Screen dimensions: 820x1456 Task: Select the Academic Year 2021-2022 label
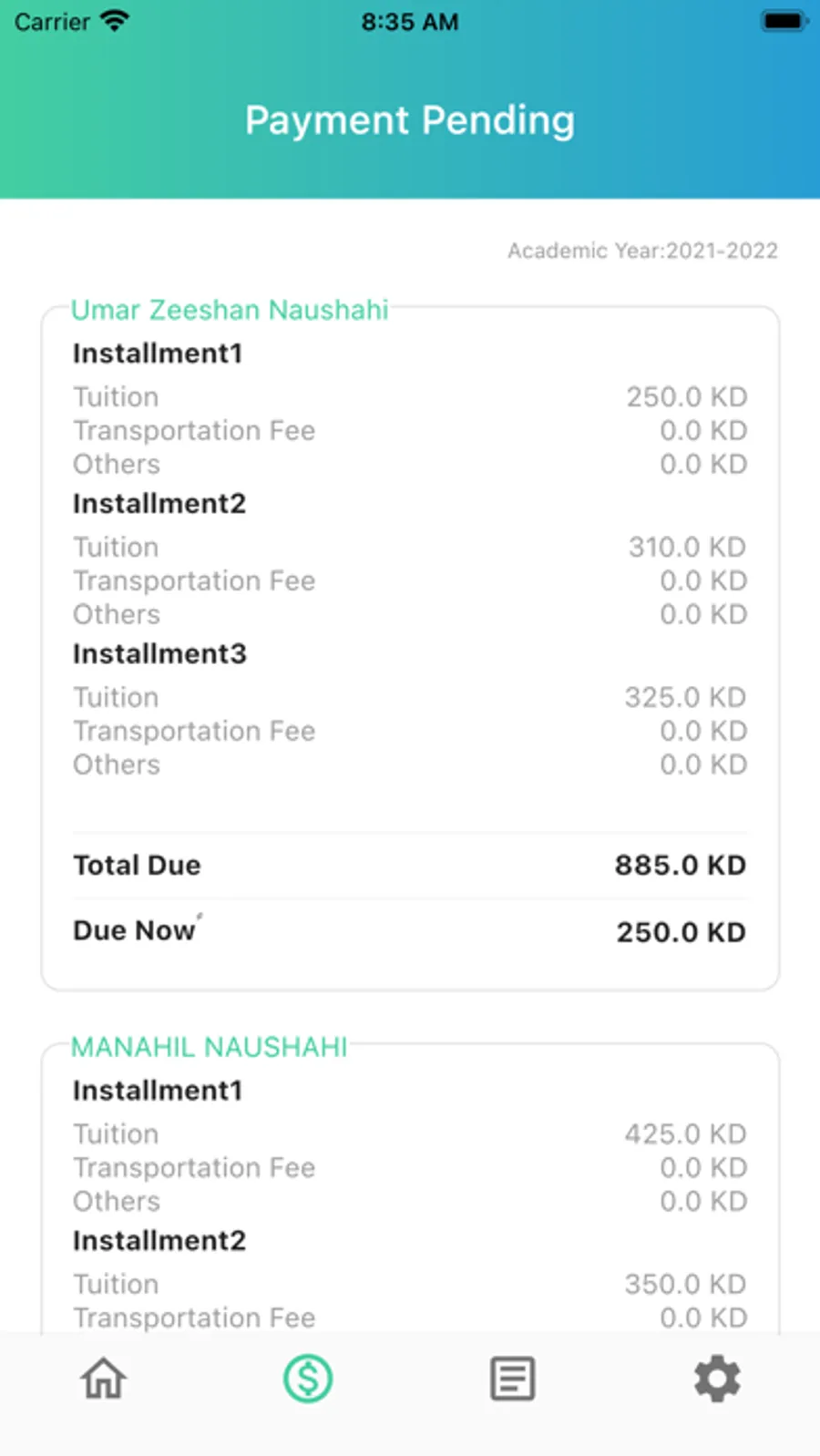642,251
